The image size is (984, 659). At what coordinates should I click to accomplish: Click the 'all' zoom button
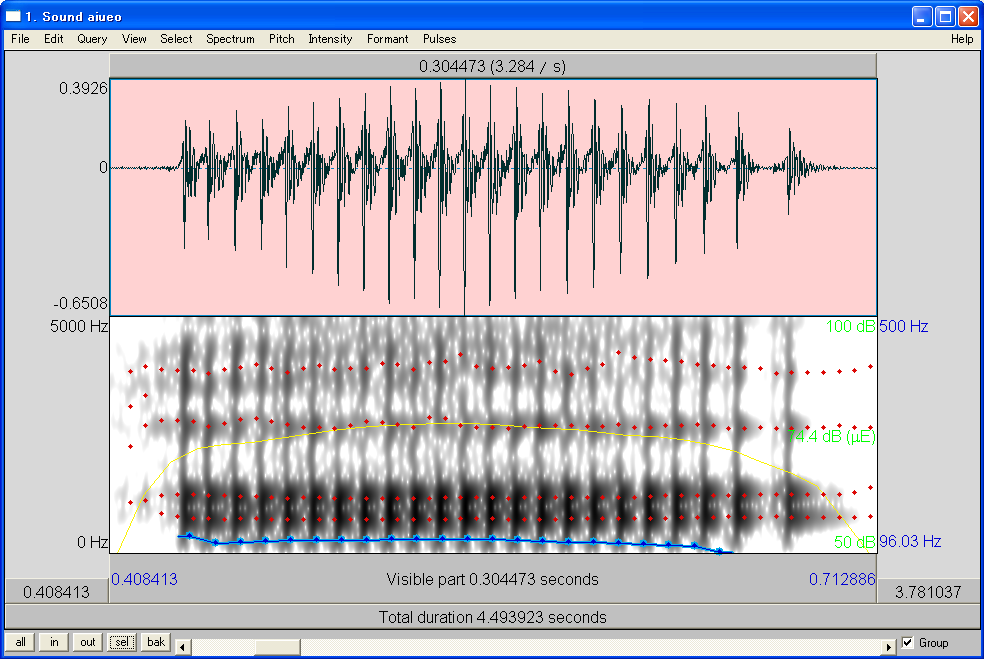pos(21,642)
